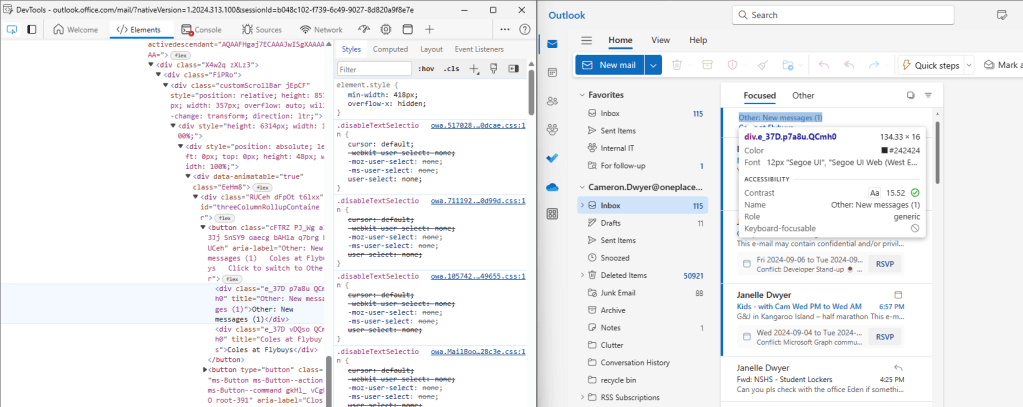The image size is (1023, 407).
Task: Open the OneDrive cloud icon in rail
Action: [x=552, y=187]
